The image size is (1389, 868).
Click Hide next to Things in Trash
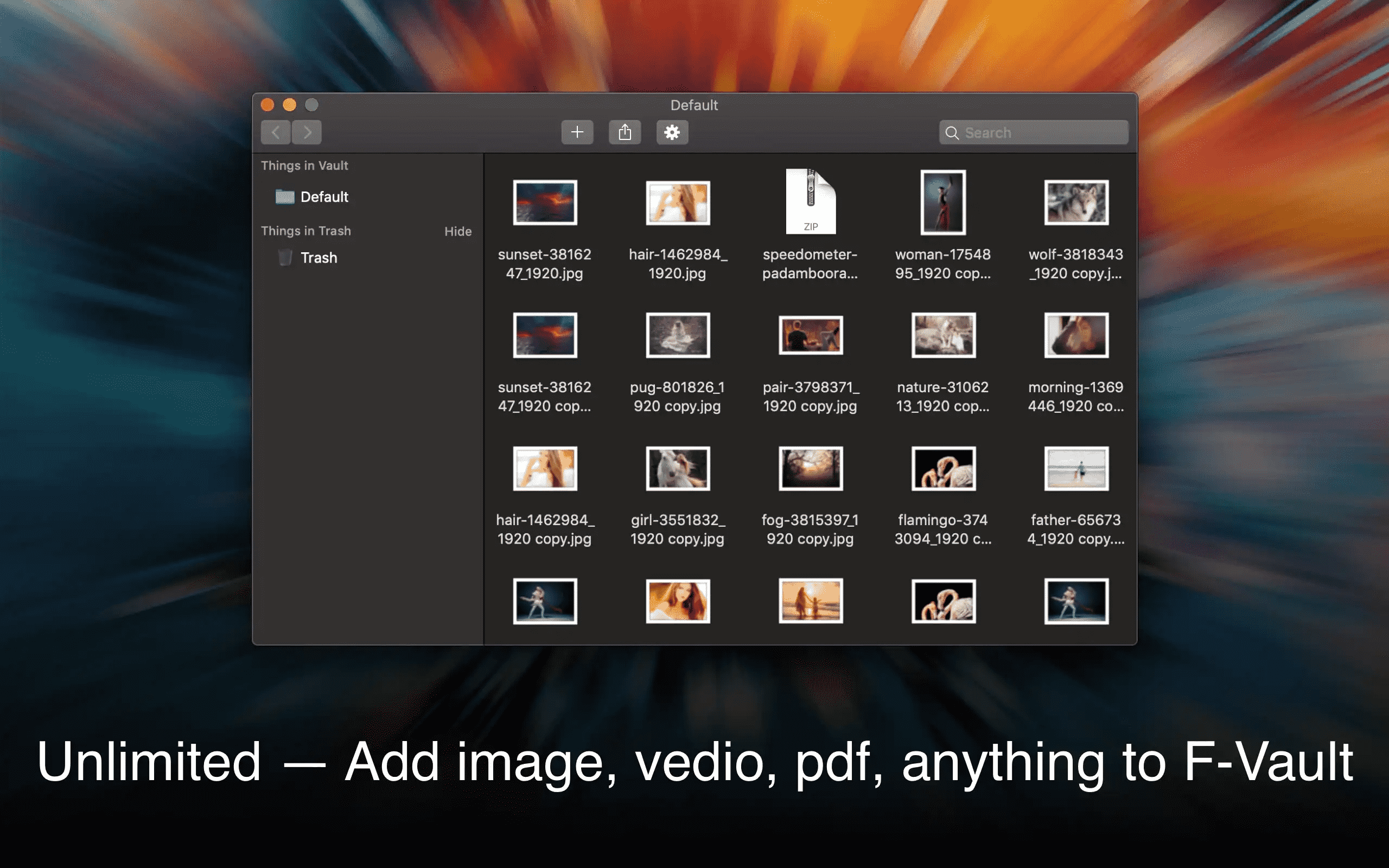458,231
